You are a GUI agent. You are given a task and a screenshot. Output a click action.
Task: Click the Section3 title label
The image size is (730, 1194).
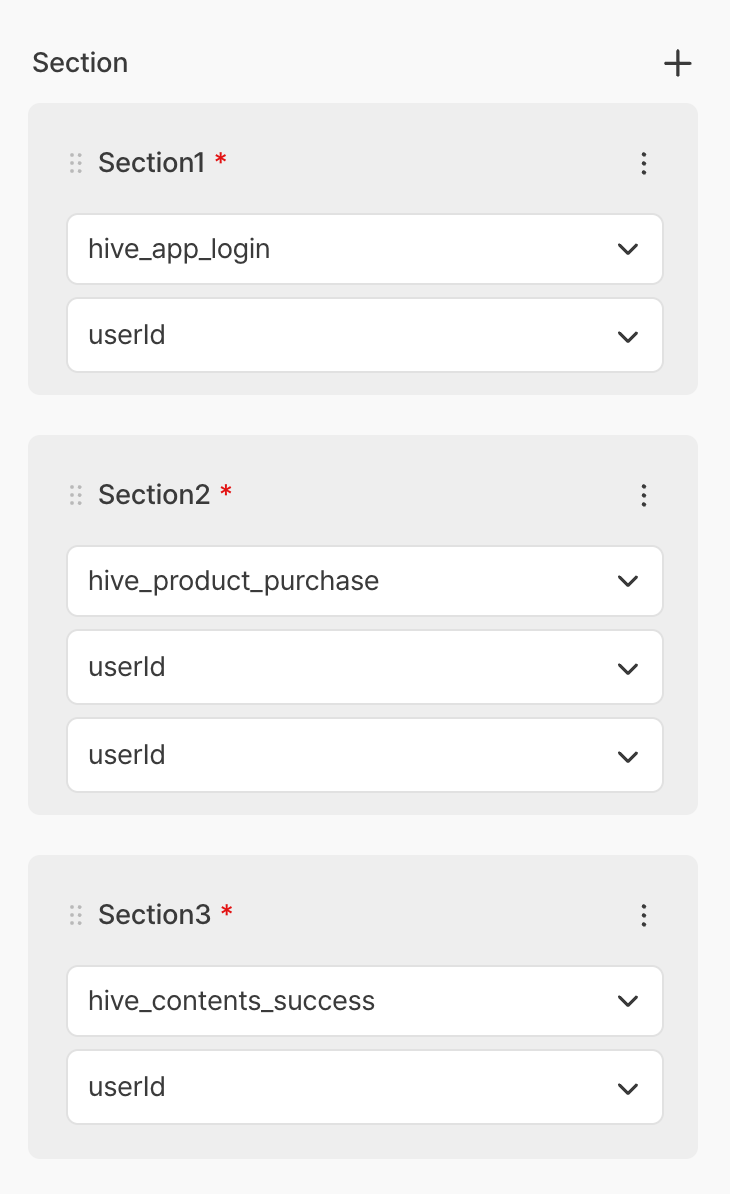[x=154, y=915]
